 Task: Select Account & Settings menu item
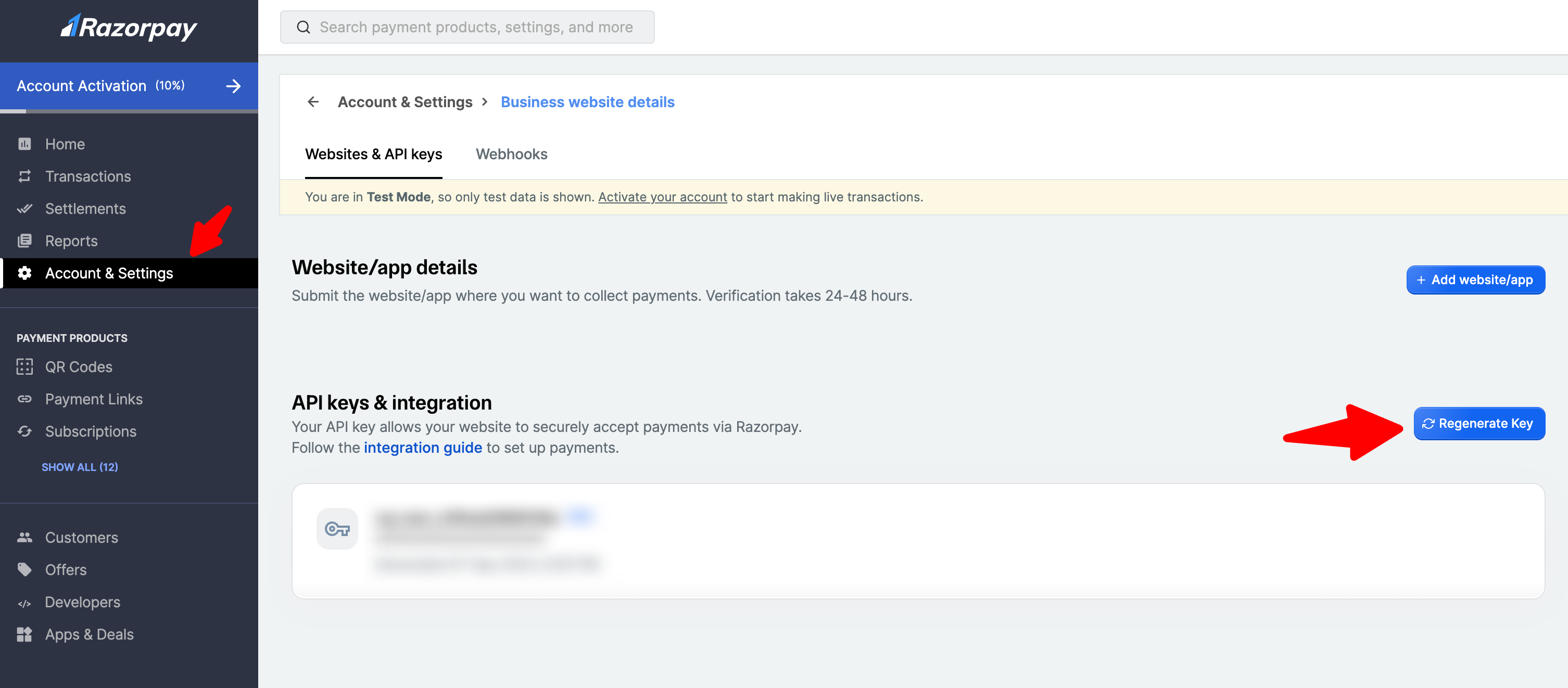[x=129, y=273]
